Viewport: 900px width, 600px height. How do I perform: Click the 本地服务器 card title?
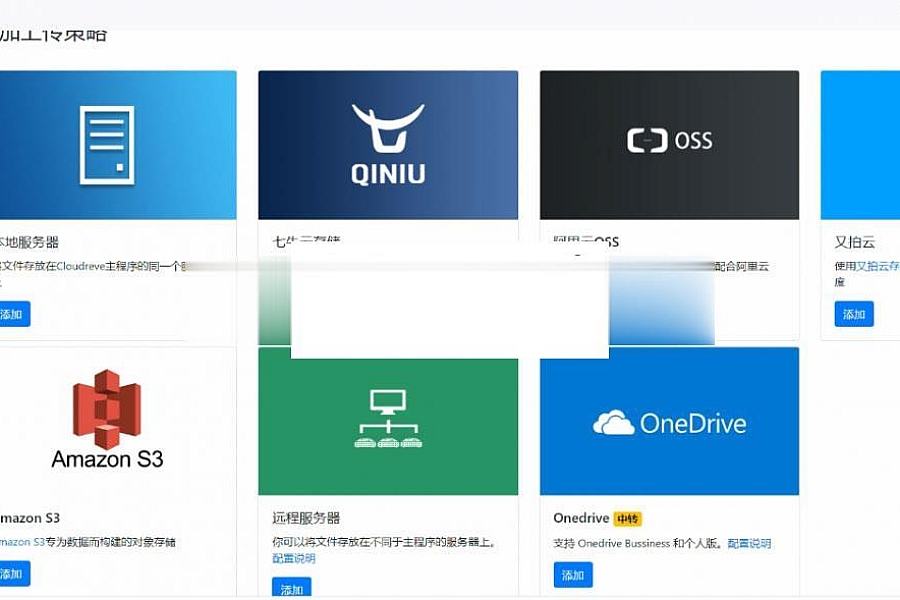pos(29,242)
